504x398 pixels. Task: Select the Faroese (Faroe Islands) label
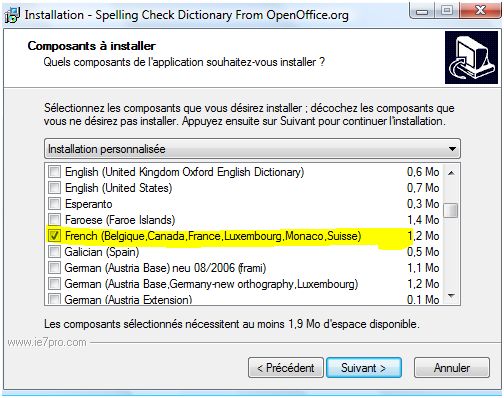point(120,220)
